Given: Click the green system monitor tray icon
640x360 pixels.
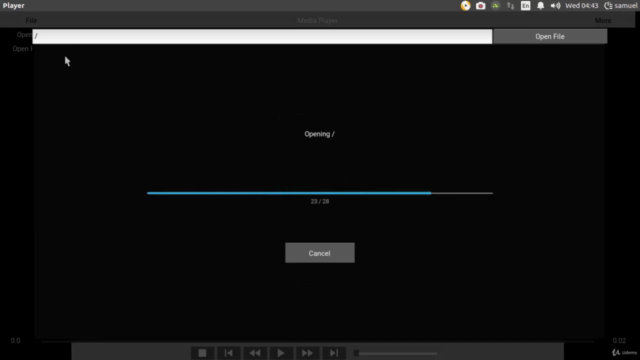Looking at the screenshot, I should (496, 6).
